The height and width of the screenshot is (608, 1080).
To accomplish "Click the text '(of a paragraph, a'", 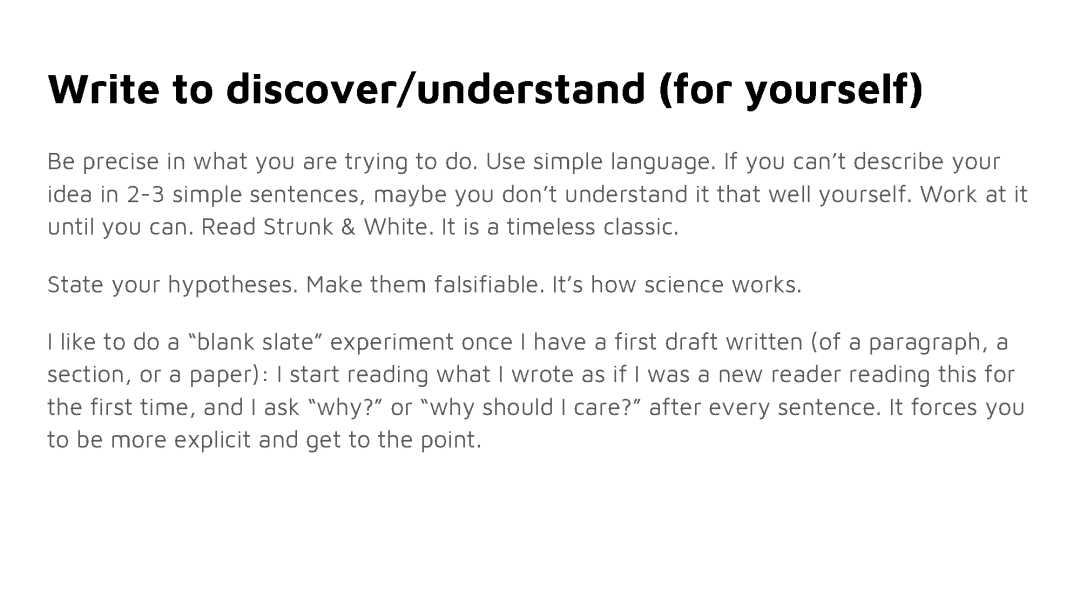I will coord(908,343).
